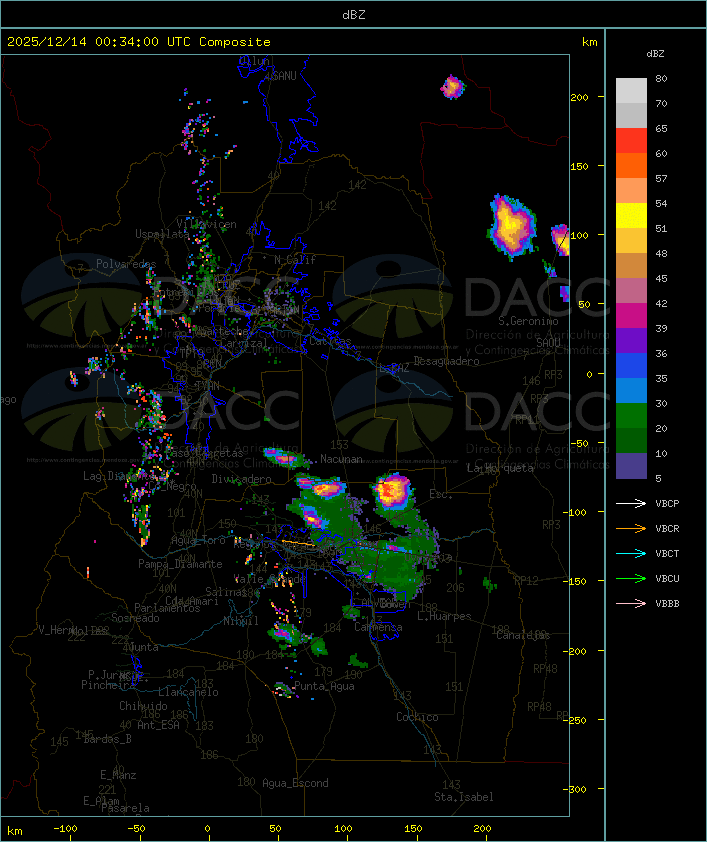707x842 pixels.
Task: Choose the dark green 10-20 dBZ swatch
Action: click(631, 440)
